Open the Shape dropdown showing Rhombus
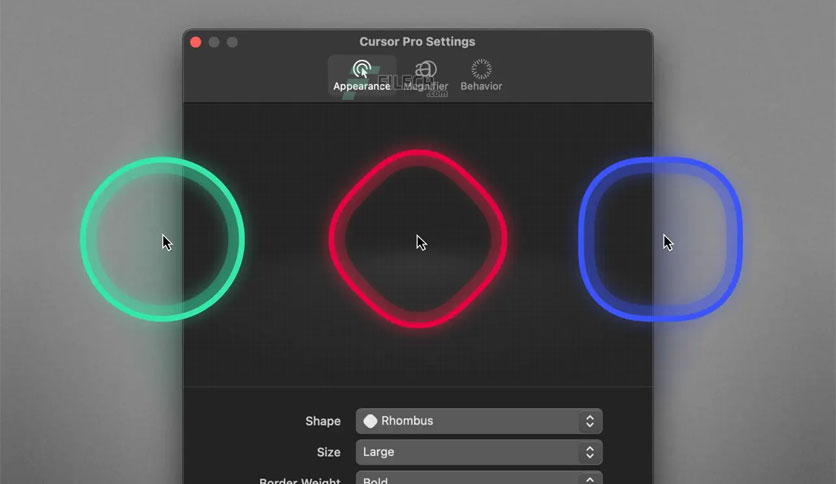The width and height of the screenshot is (836, 484). point(479,421)
